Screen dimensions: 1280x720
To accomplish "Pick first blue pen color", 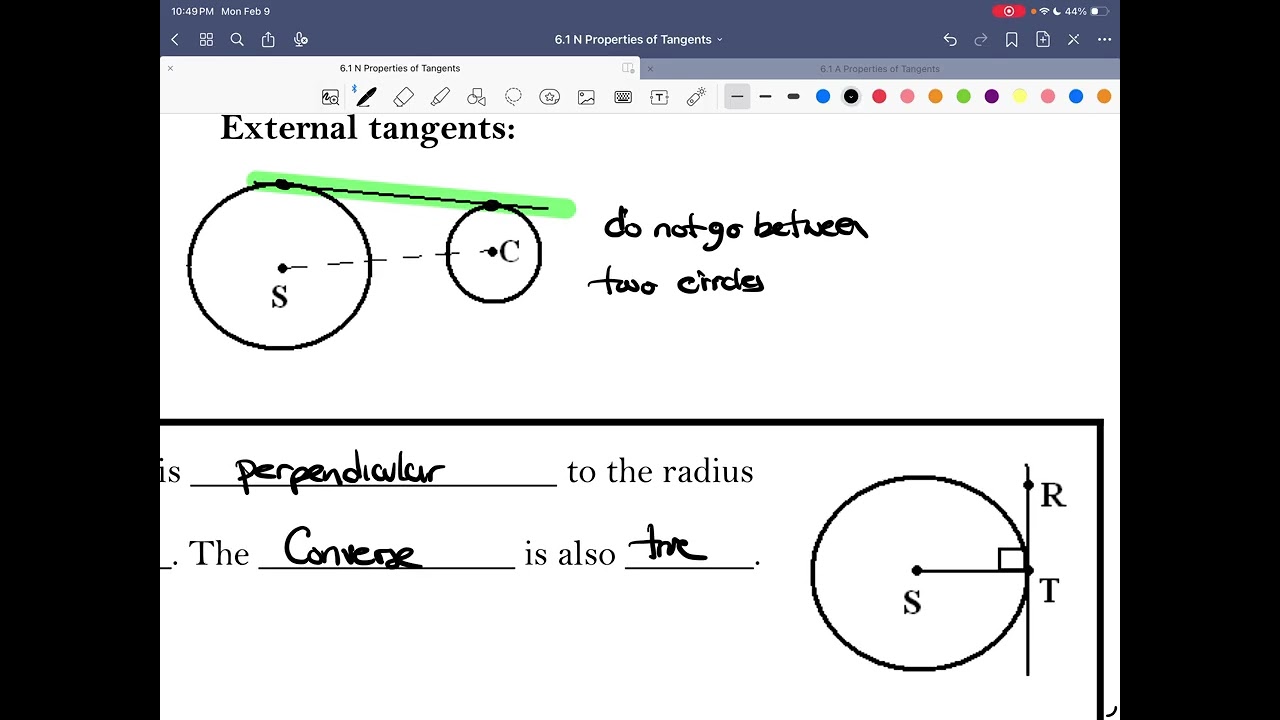I will pyautogui.click(x=823, y=97).
